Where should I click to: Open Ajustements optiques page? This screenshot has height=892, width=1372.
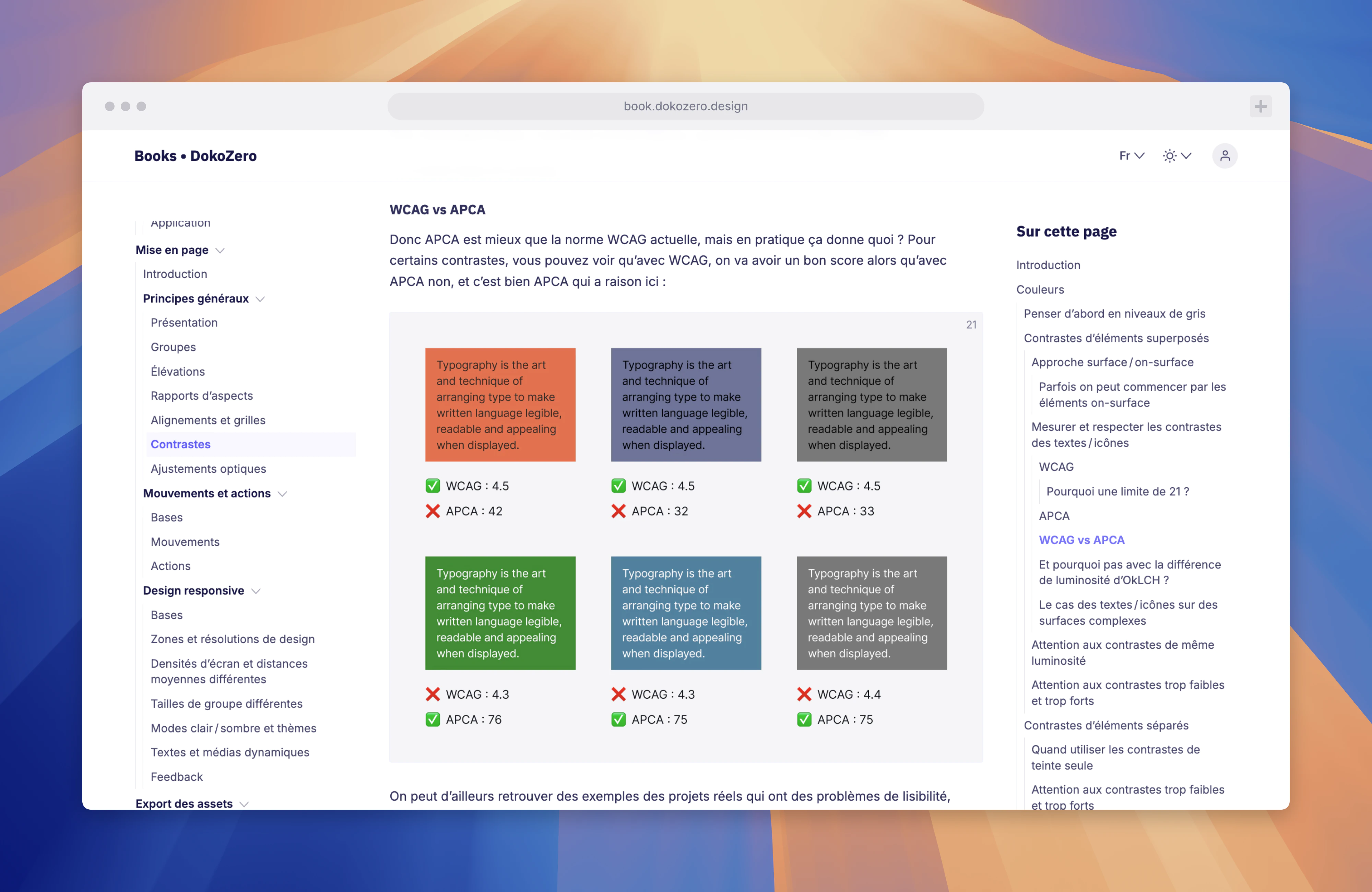coord(208,469)
